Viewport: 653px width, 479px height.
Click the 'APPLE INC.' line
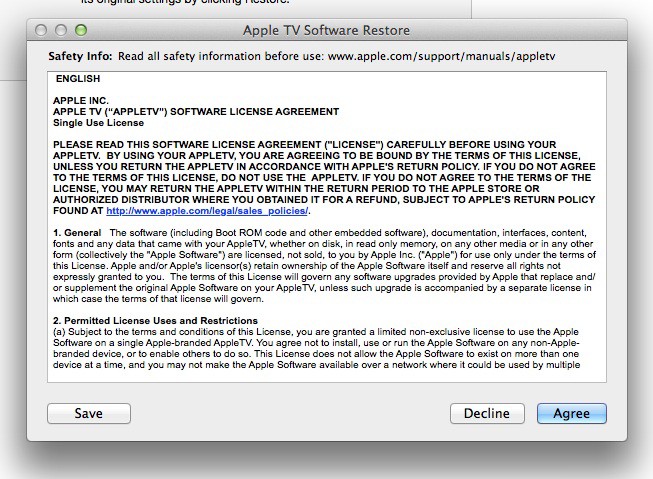pyautogui.click(x=81, y=101)
